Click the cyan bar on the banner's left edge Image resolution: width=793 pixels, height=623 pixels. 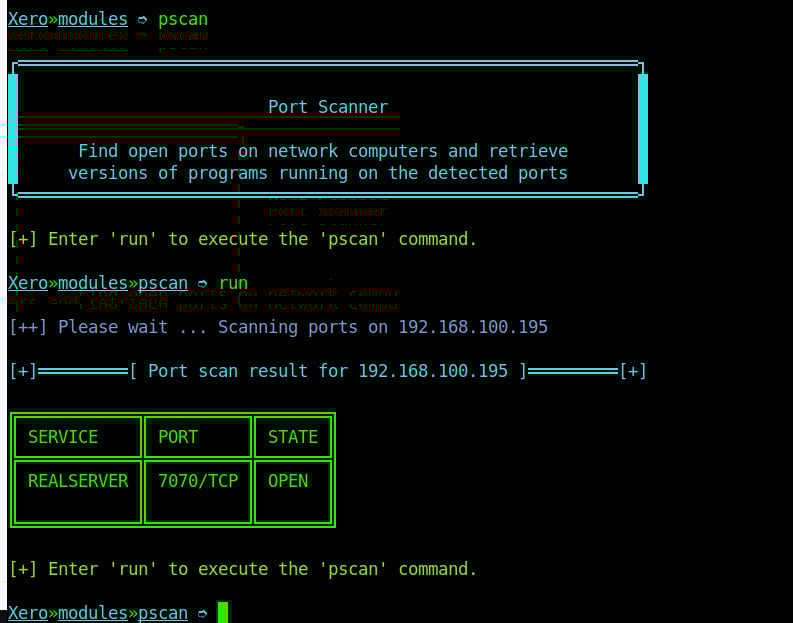13,128
